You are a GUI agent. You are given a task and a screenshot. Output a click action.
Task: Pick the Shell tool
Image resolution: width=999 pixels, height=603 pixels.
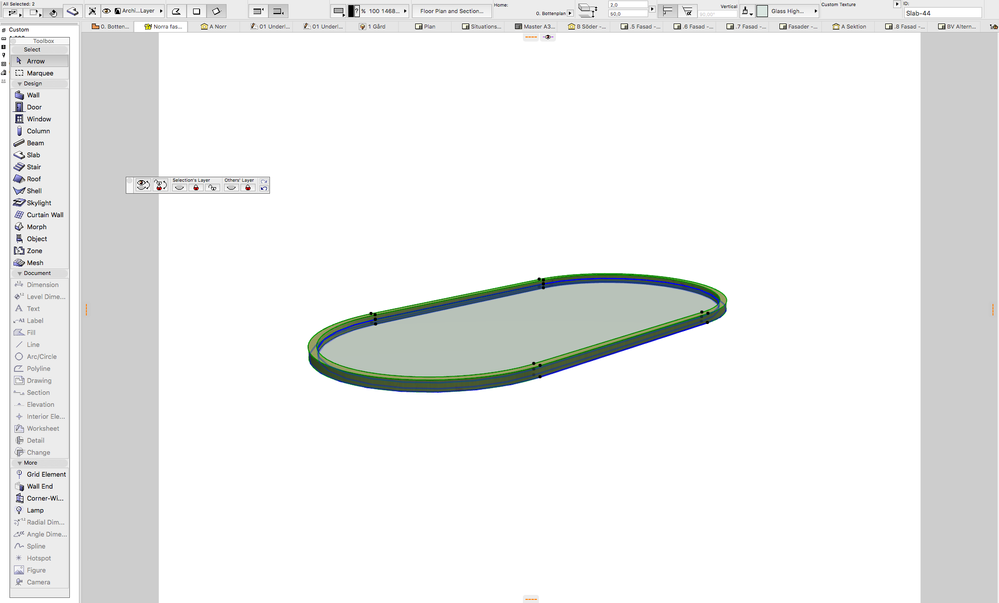click(x=40, y=191)
